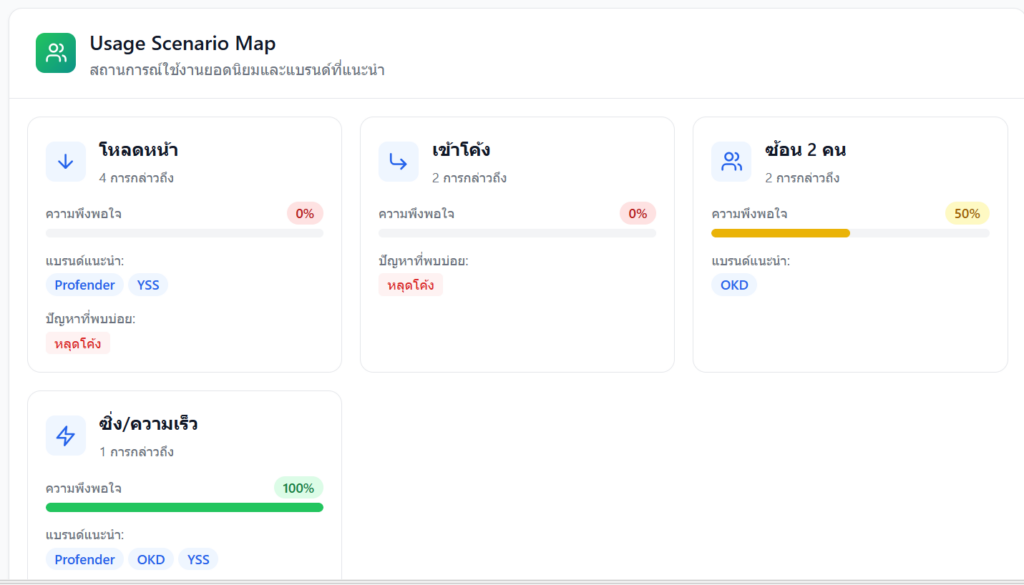Select the Profender tag in ซิ่ง/ความเร็ว card

pyautogui.click(x=85, y=559)
